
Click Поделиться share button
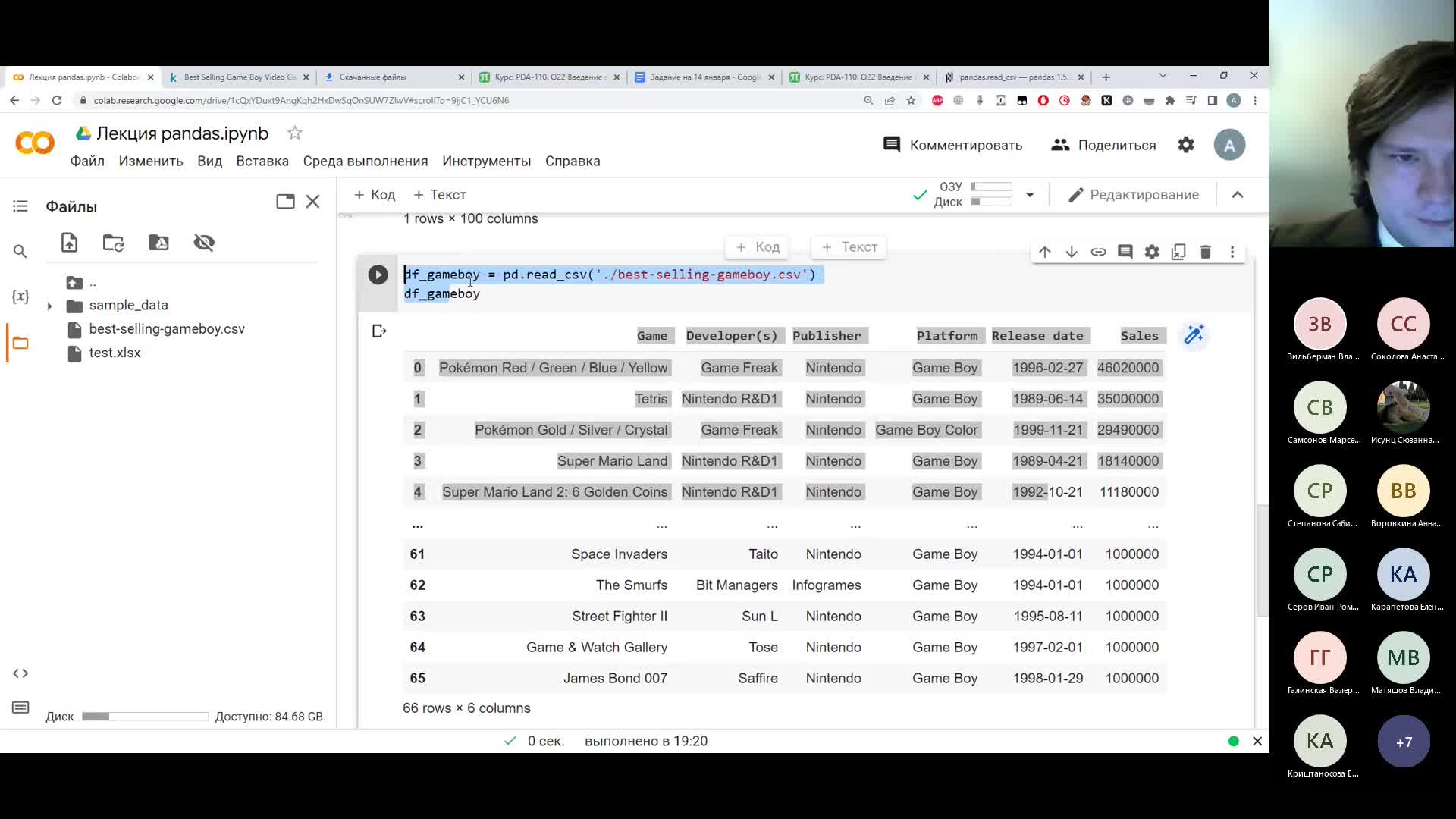[1103, 145]
